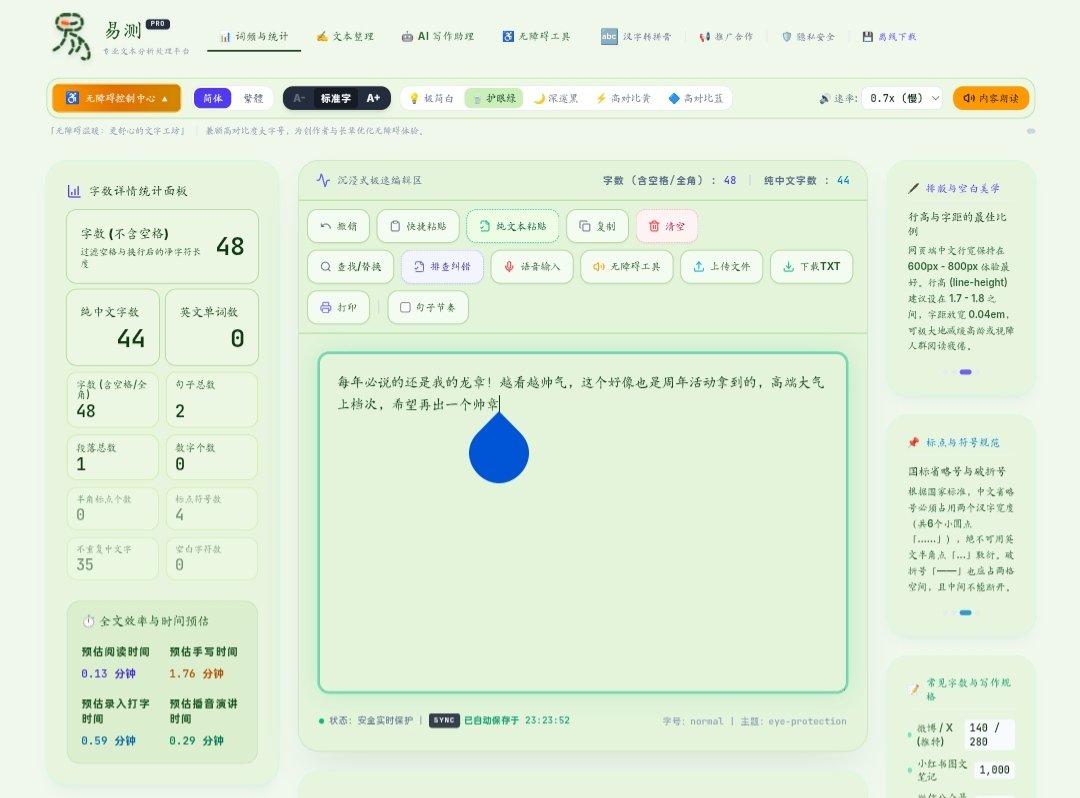
Task: Select 标准字 font size
Action: click(335, 98)
